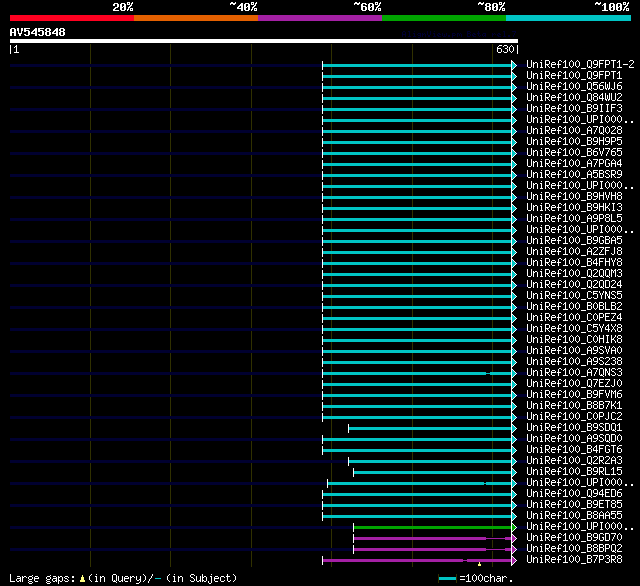Click the cyan alignment bar for Q9FPT1-2
Viewport: 640px width, 586px height.
(417, 65)
